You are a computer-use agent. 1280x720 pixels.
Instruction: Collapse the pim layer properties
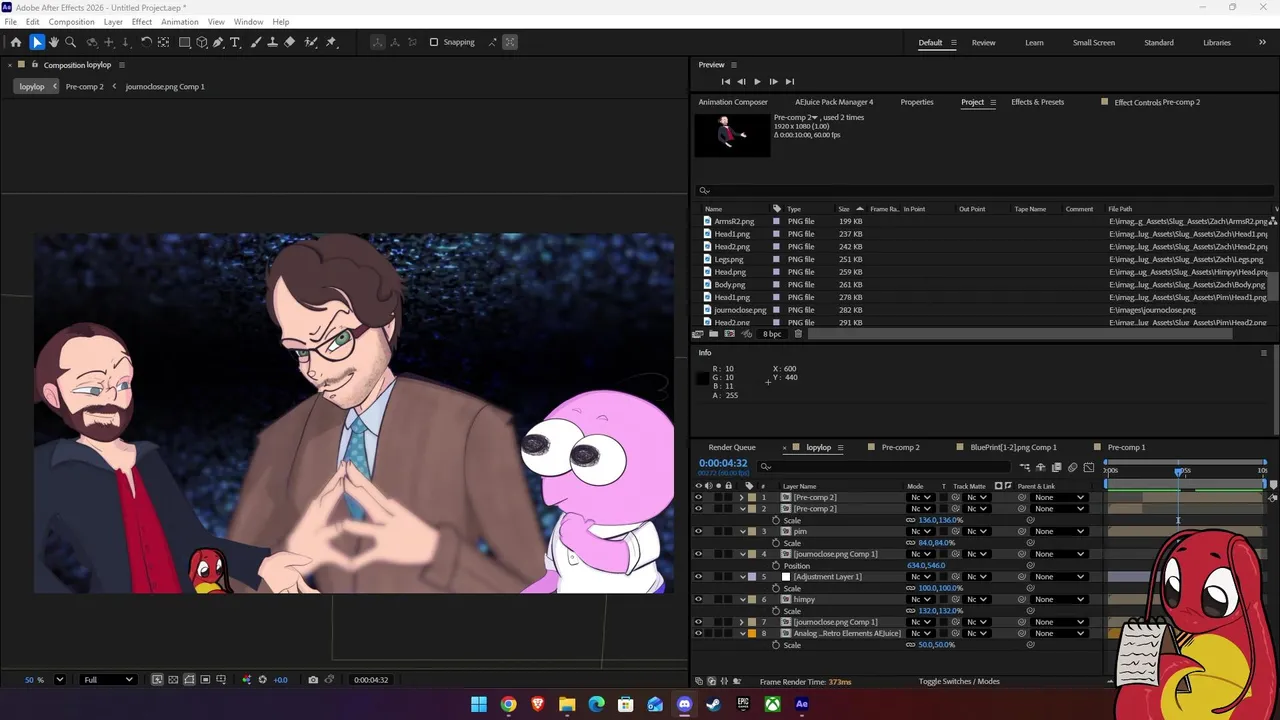[742, 531]
